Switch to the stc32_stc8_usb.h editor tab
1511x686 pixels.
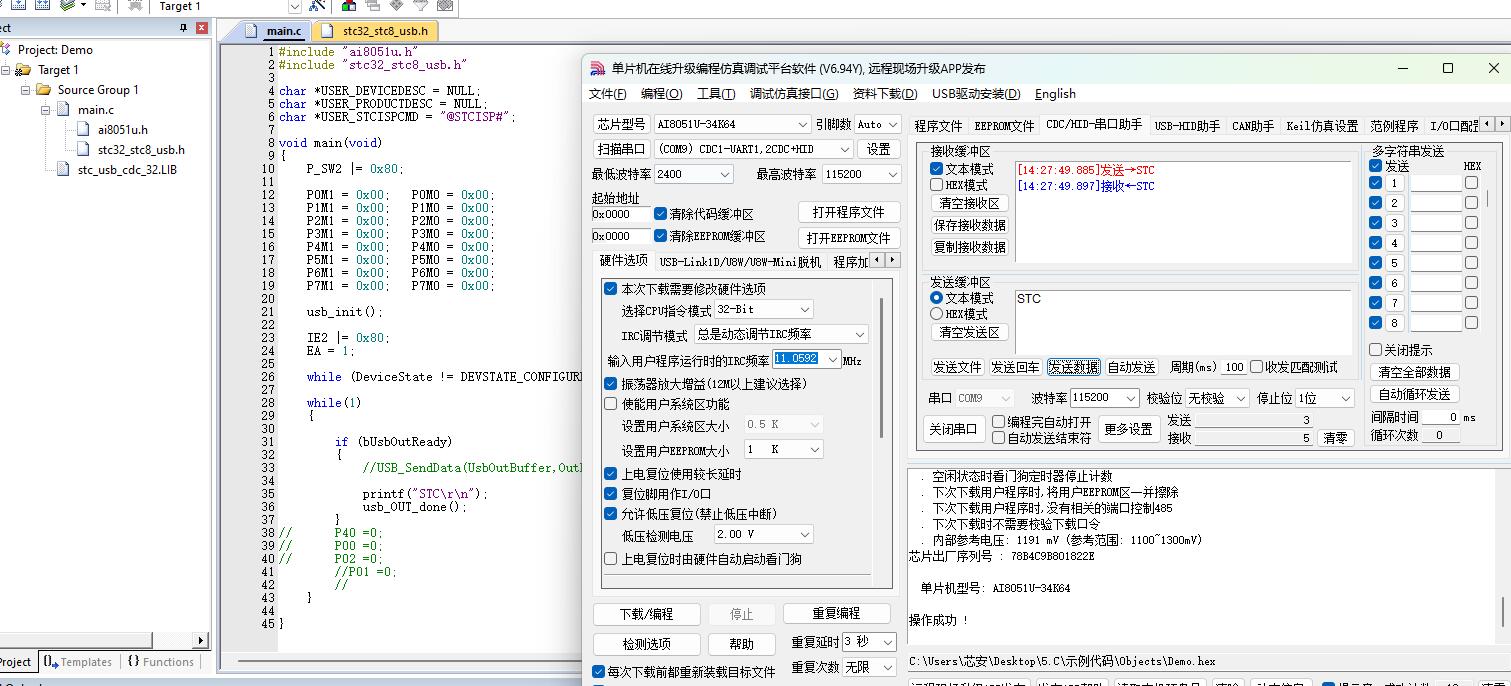tap(384, 31)
